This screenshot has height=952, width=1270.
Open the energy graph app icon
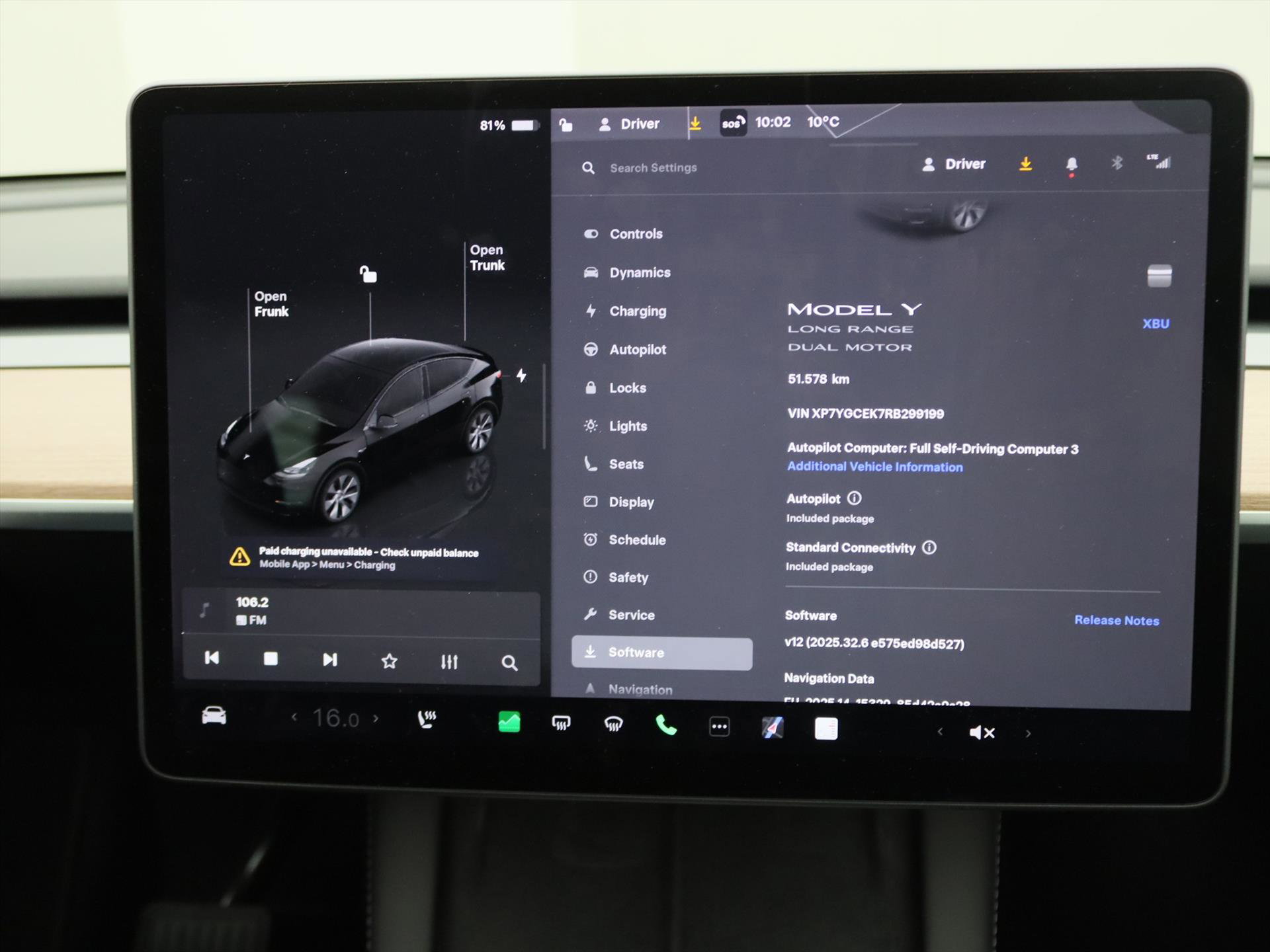click(509, 722)
